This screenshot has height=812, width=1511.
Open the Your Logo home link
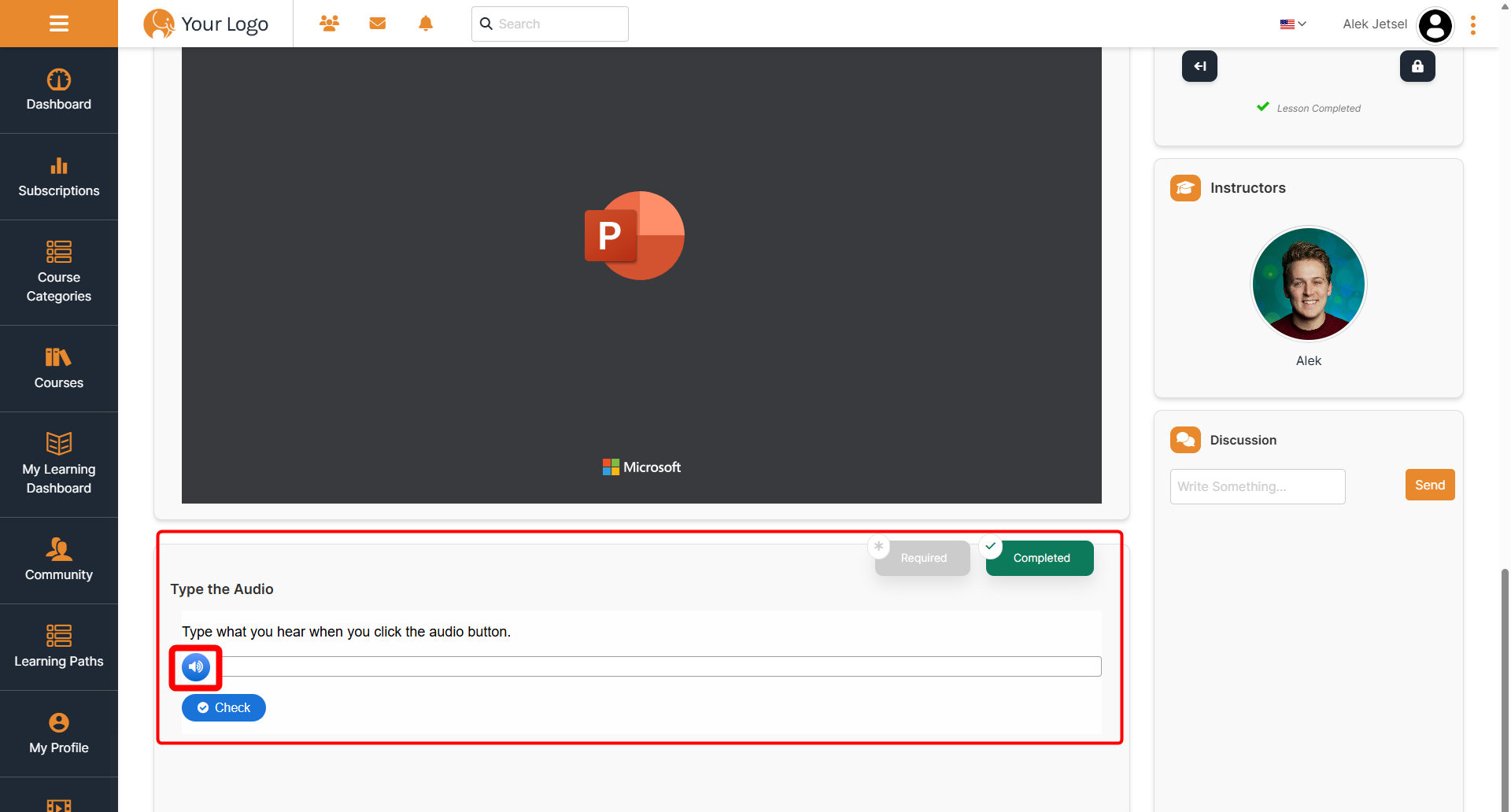(x=206, y=24)
